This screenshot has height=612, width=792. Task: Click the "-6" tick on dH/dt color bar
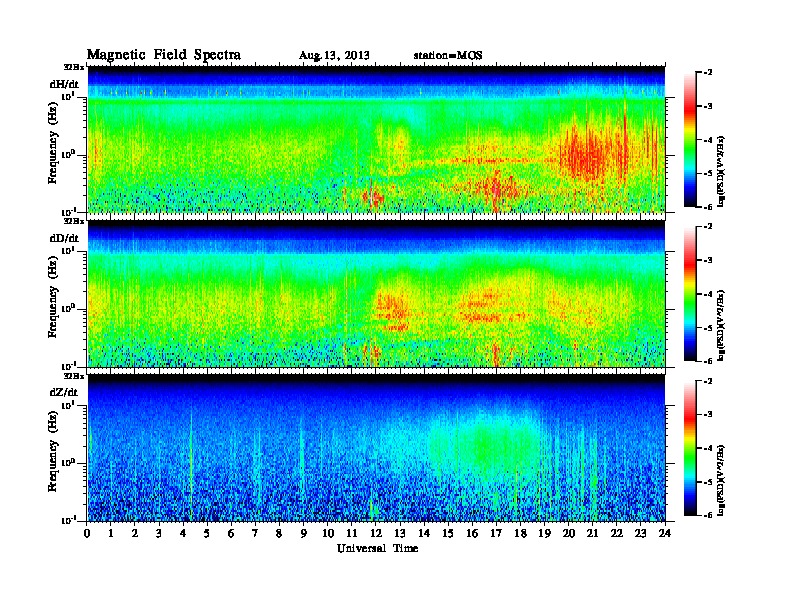coord(709,207)
